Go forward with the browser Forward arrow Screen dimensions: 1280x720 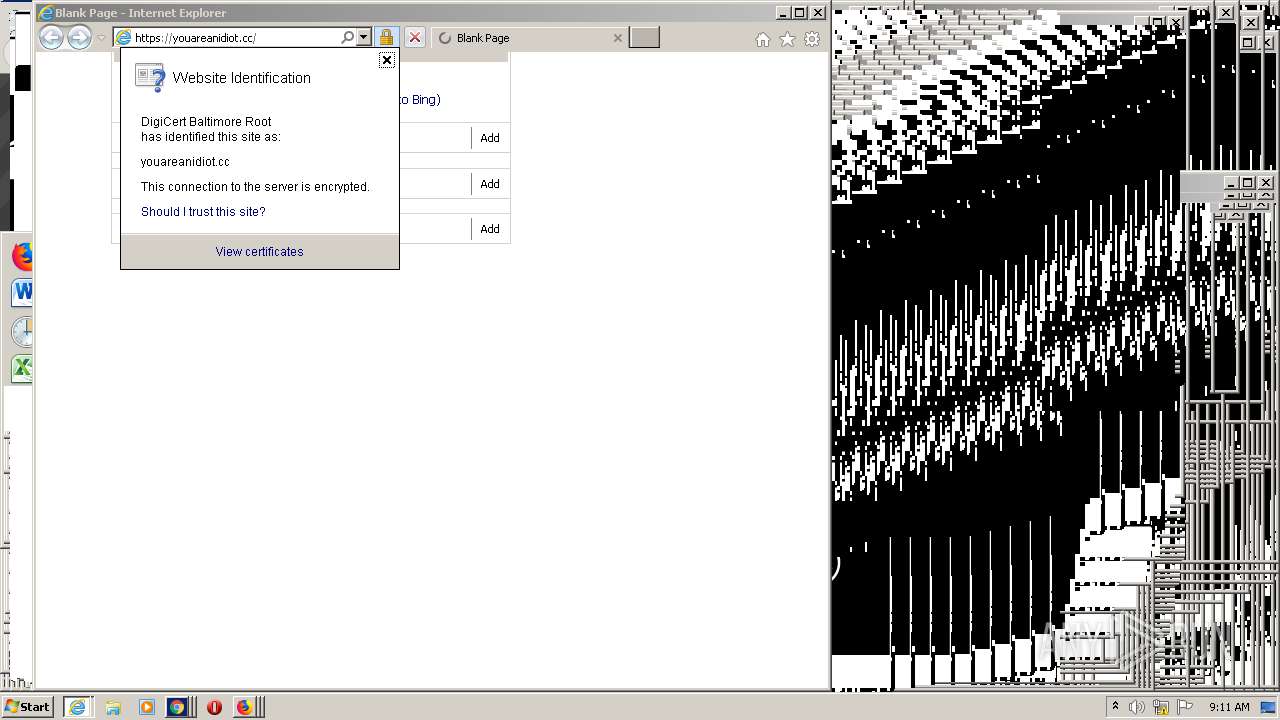point(79,38)
